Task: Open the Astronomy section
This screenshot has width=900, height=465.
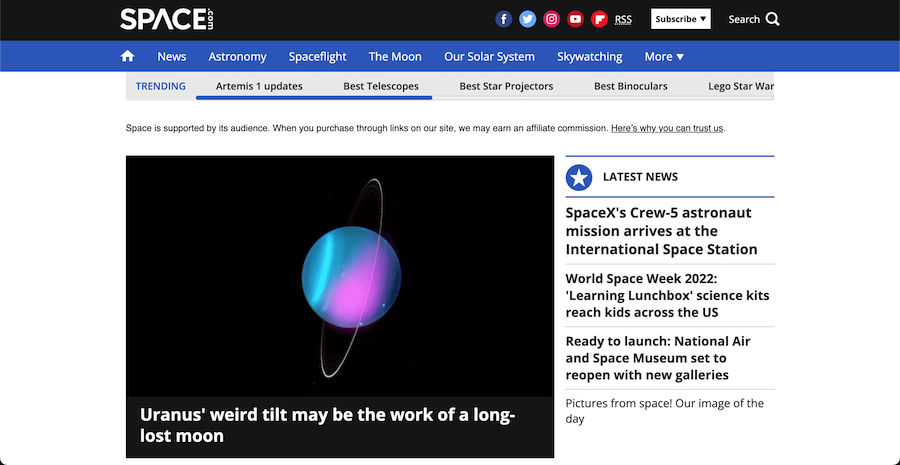Action: coord(237,57)
